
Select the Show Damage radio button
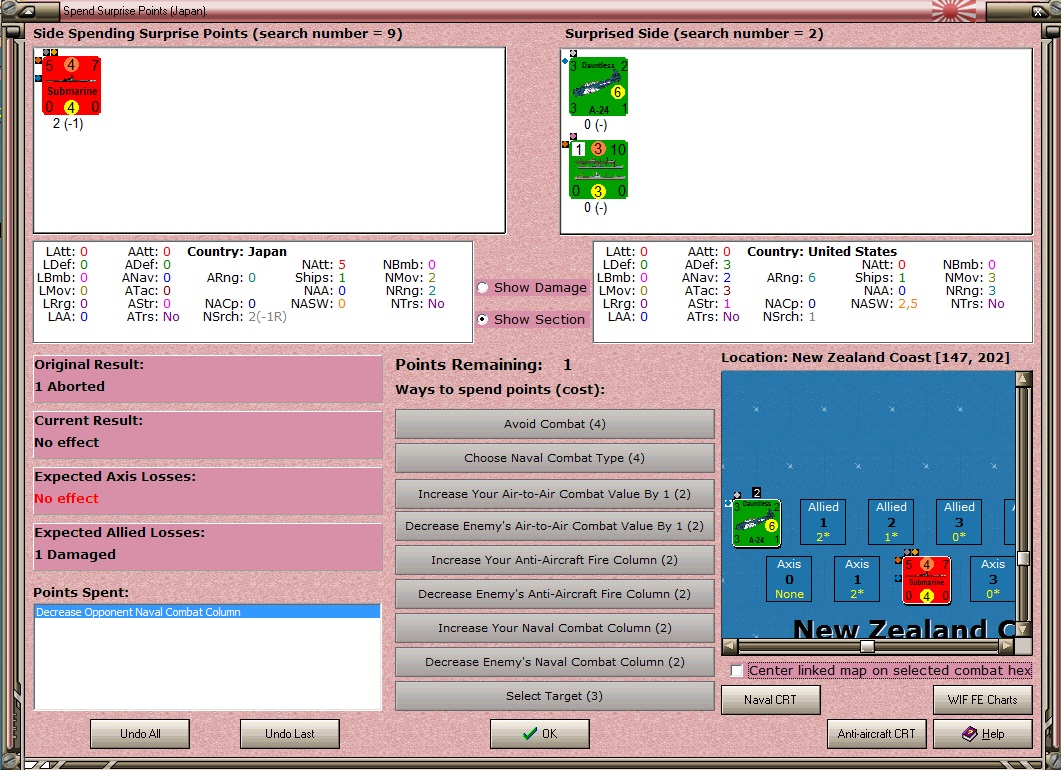coord(482,288)
